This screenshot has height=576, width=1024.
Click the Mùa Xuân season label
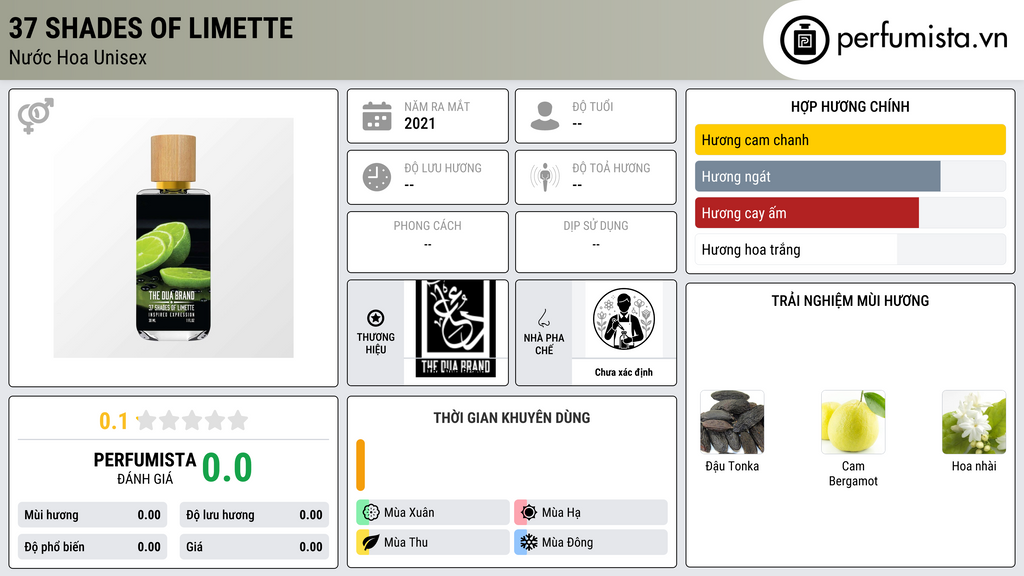tap(409, 513)
